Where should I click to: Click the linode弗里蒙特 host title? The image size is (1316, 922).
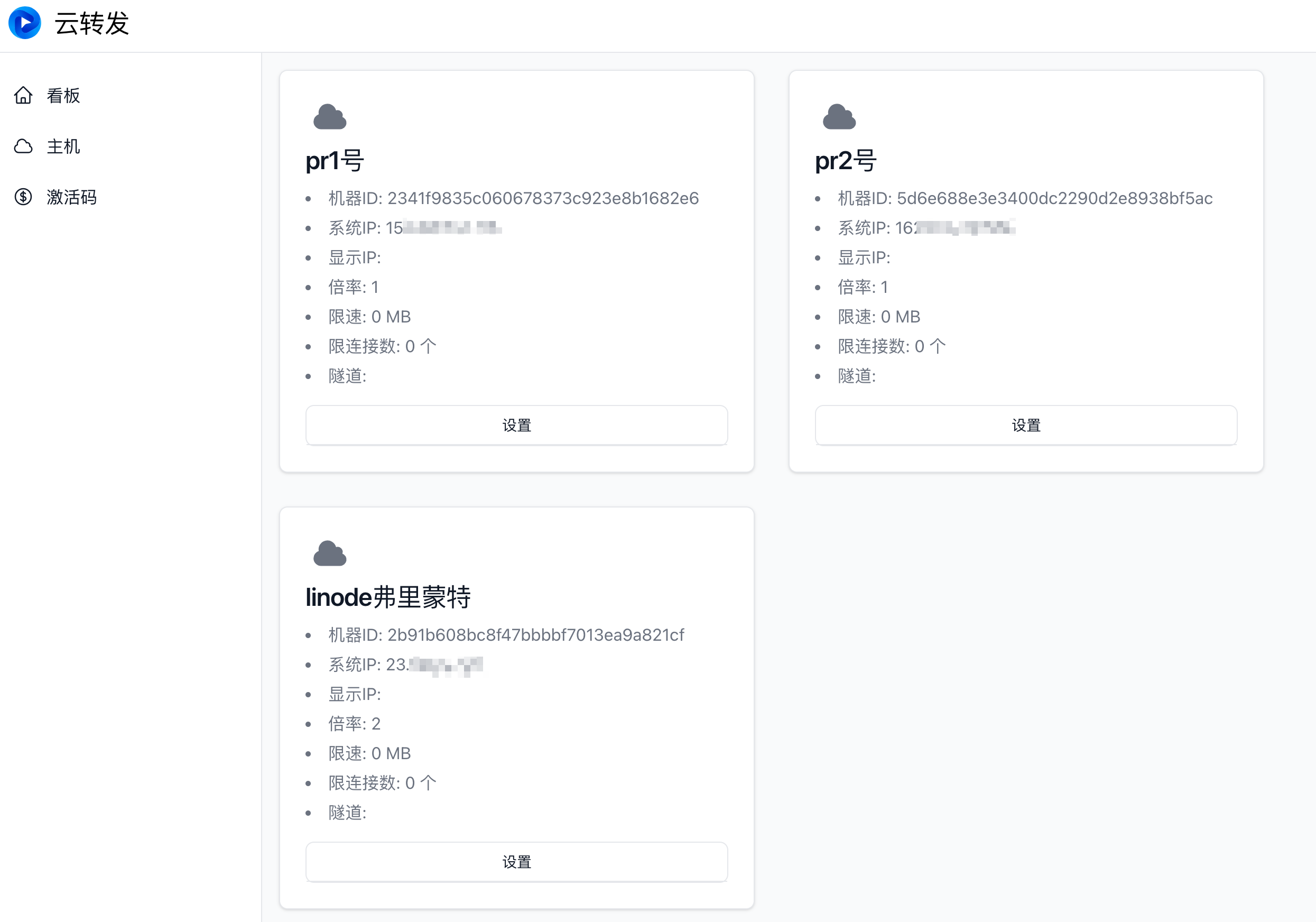[x=388, y=597]
